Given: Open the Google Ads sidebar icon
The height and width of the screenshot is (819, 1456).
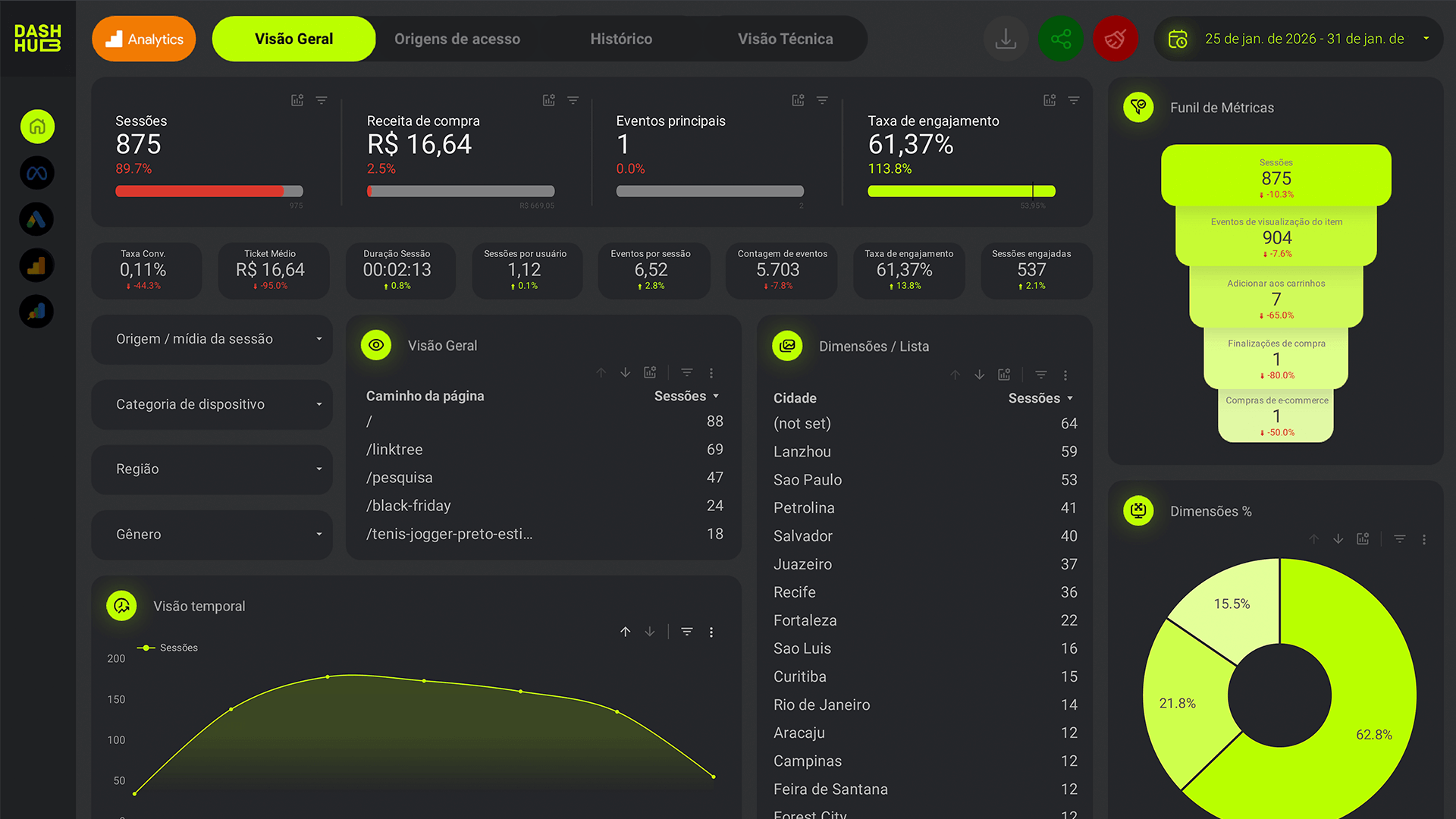Looking at the screenshot, I should tap(37, 220).
